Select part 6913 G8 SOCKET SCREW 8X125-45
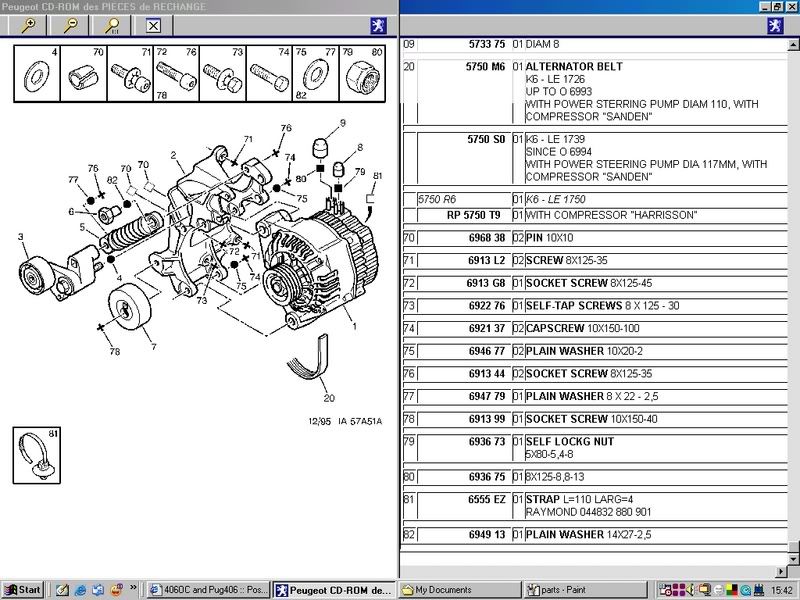 [595, 283]
